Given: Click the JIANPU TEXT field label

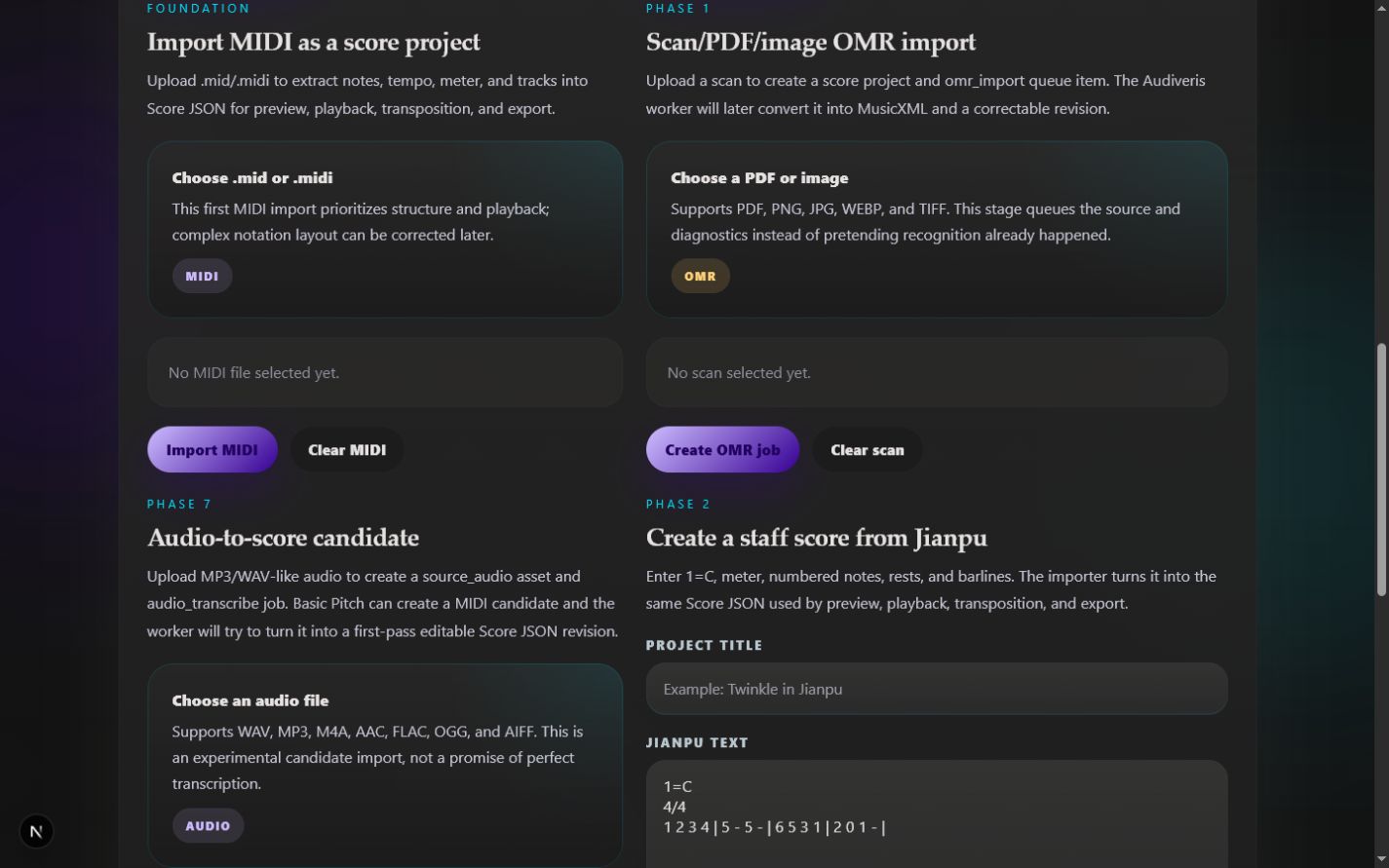Looking at the screenshot, I should 698,742.
